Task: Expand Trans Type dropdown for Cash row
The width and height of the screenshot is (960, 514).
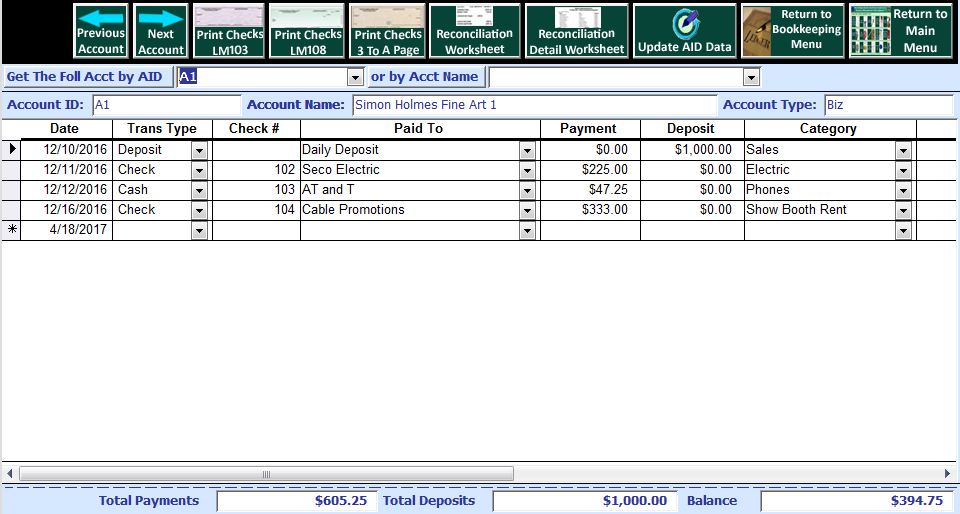Action: coord(200,191)
